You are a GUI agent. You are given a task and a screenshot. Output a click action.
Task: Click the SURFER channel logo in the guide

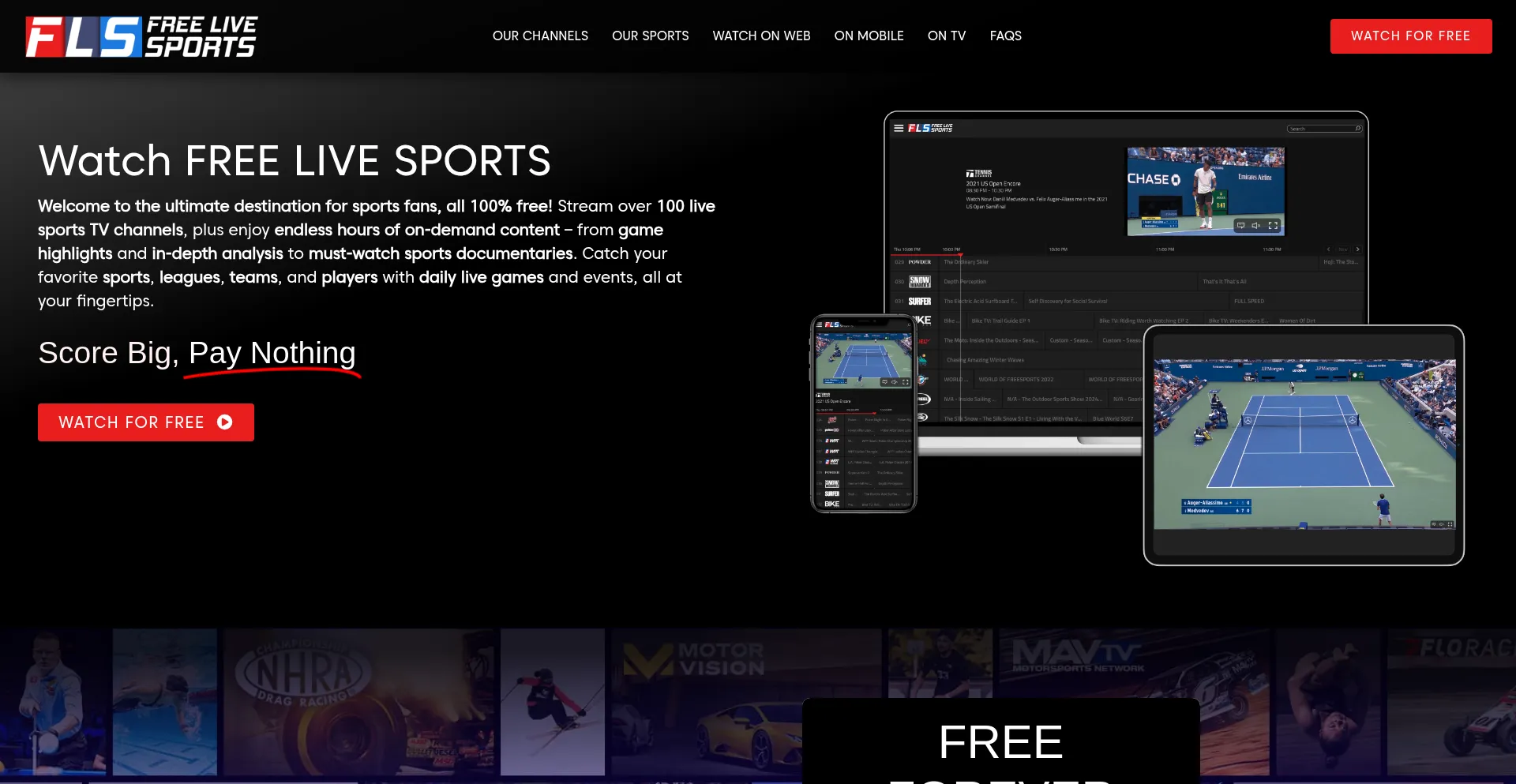pyautogui.click(x=919, y=301)
